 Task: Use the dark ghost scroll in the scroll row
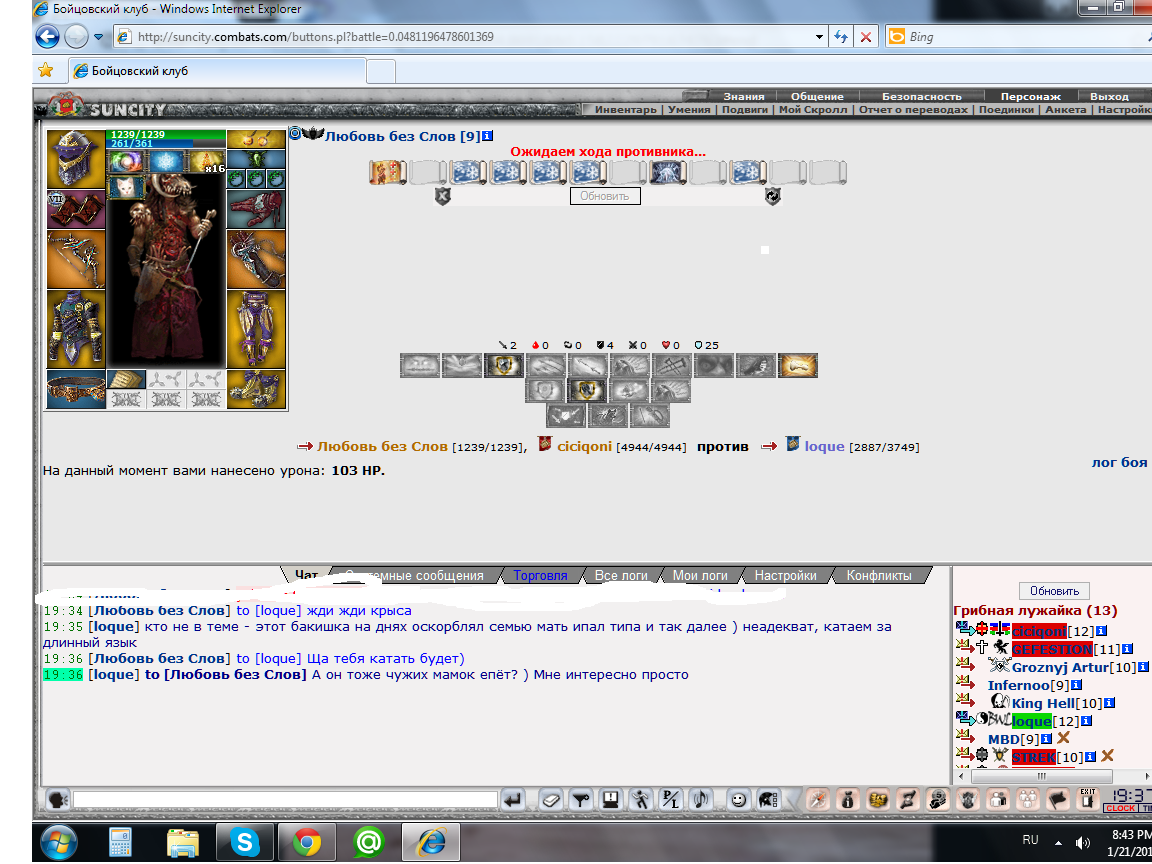click(x=669, y=173)
